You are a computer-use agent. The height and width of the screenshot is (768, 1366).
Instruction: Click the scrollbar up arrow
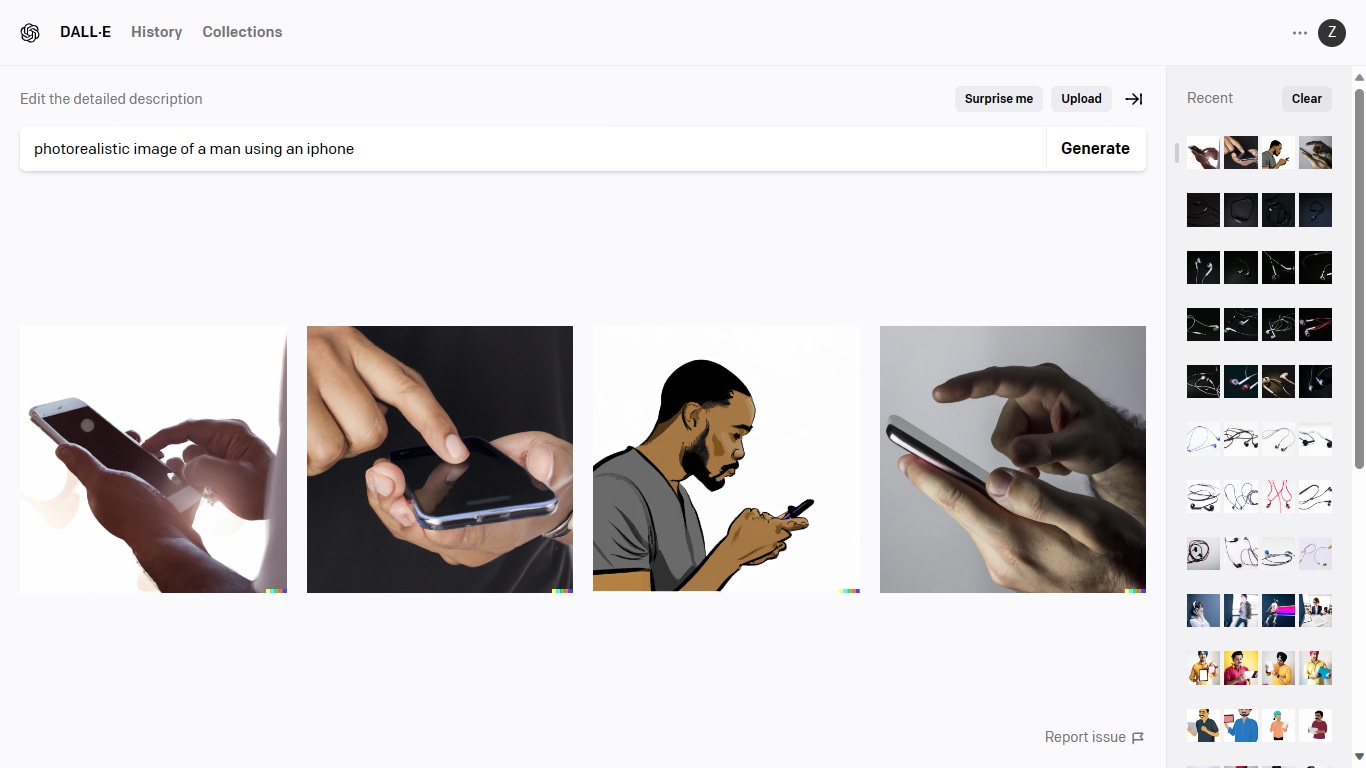click(1359, 76)
